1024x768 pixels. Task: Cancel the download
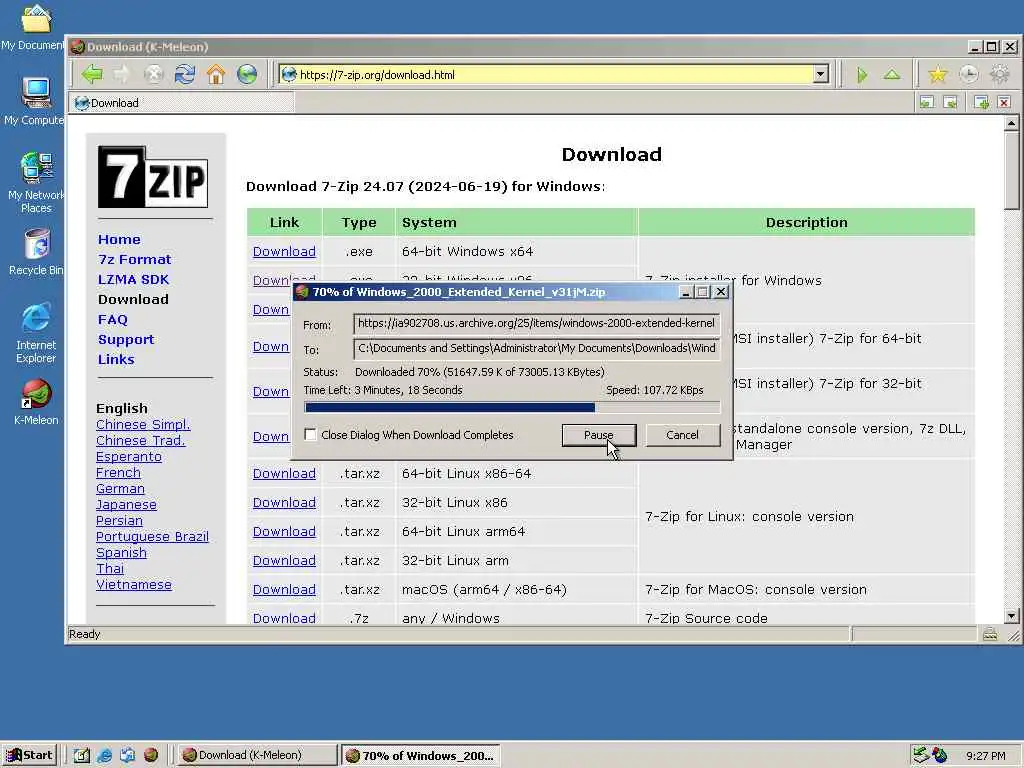point(682,435)
